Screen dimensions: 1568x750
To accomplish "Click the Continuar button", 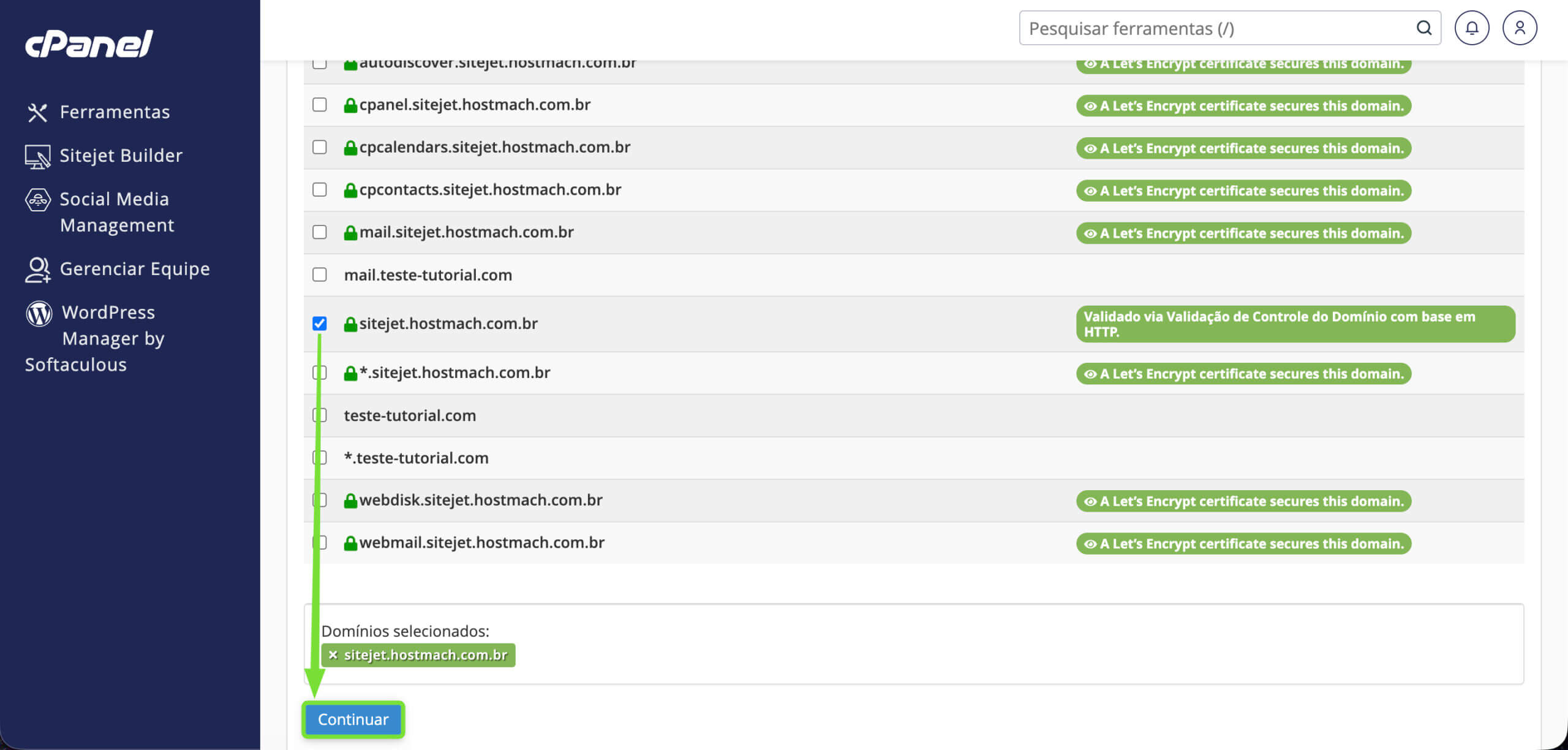I will pos(353,719).
